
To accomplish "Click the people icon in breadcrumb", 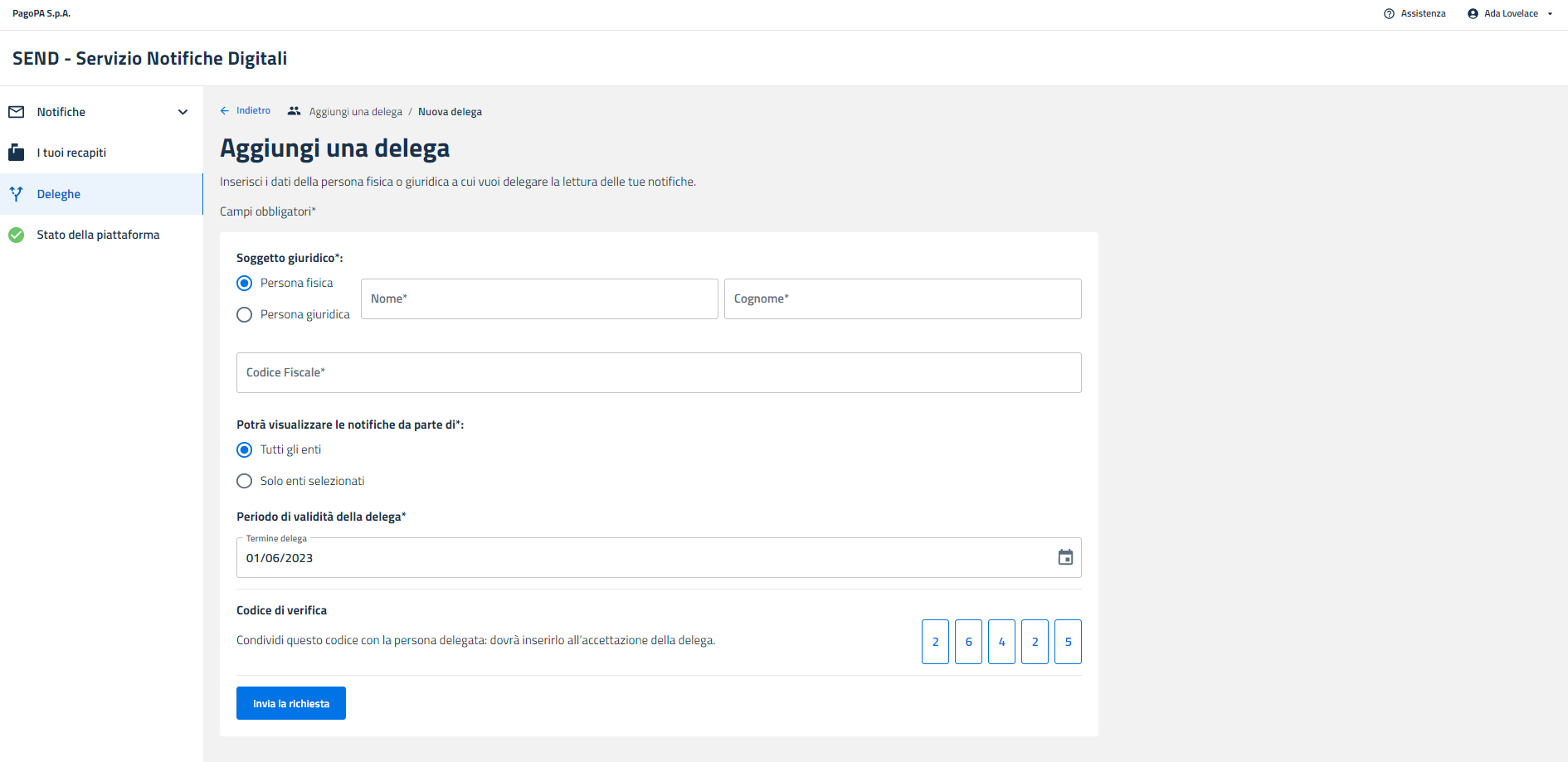I will [294, 111].
